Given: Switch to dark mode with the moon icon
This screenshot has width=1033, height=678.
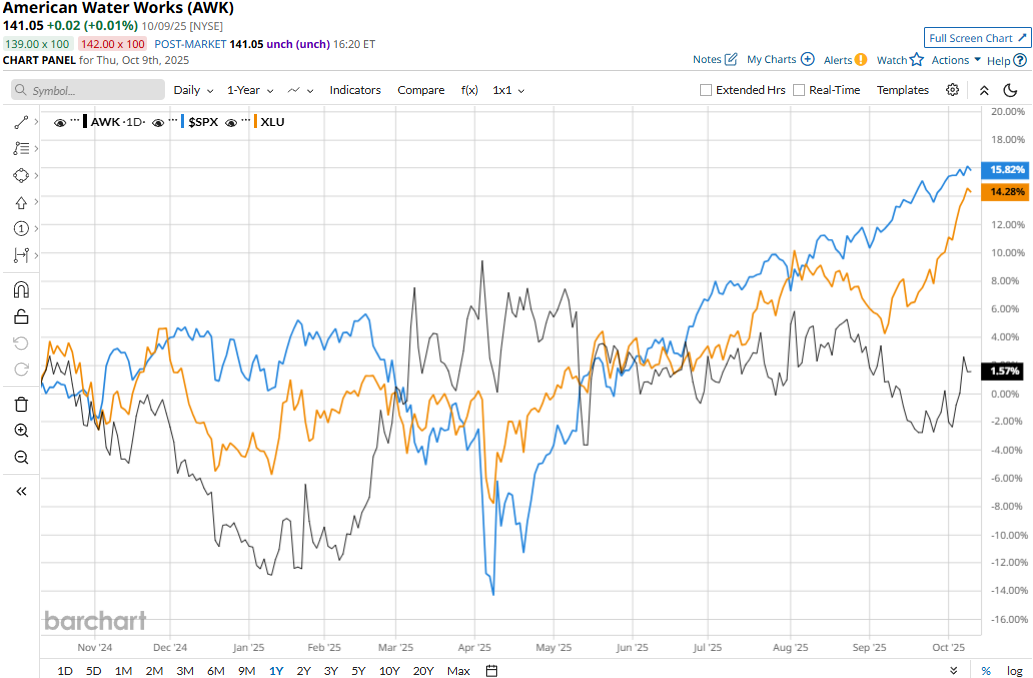Looking at the screenshot, I should click(x=1010, y=90).
